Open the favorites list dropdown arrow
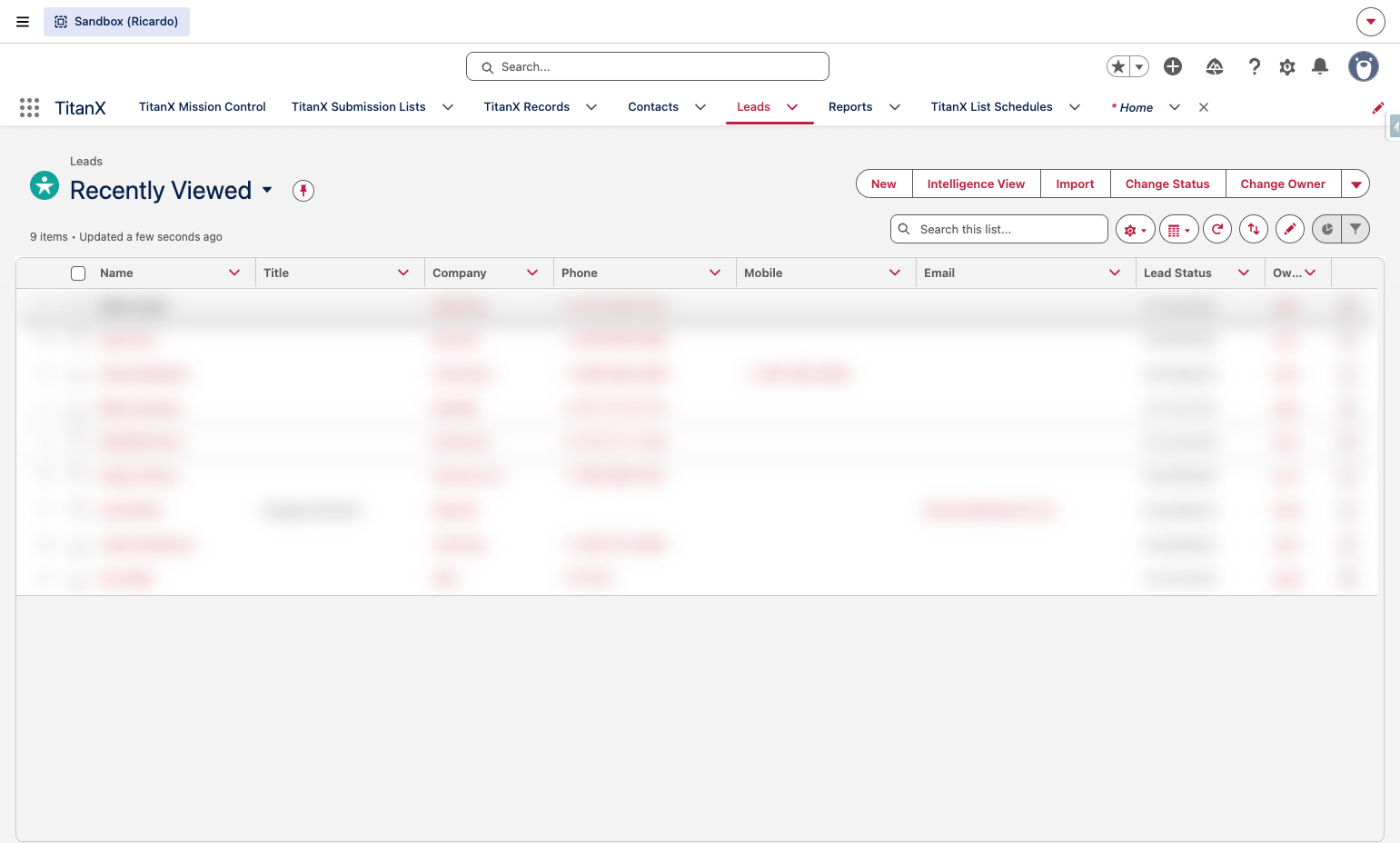Viewport: 1400px width, 843px height. pyautogui.click(x=1139, y=66)
